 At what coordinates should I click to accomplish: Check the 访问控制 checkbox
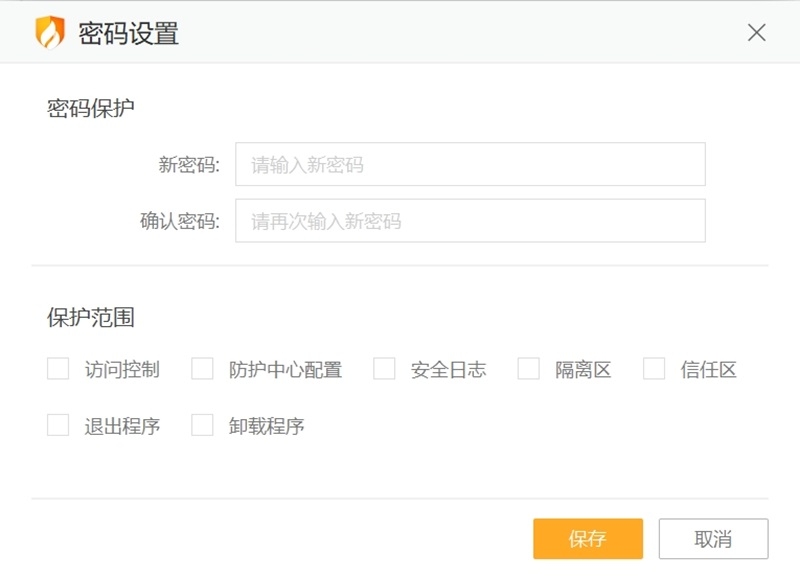coord(56,369)
